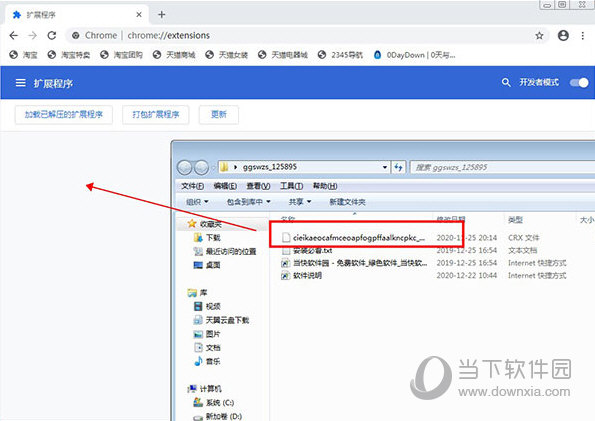Open the 淘宝团购 bookmark
595x421 pixels.
[121, 55]
